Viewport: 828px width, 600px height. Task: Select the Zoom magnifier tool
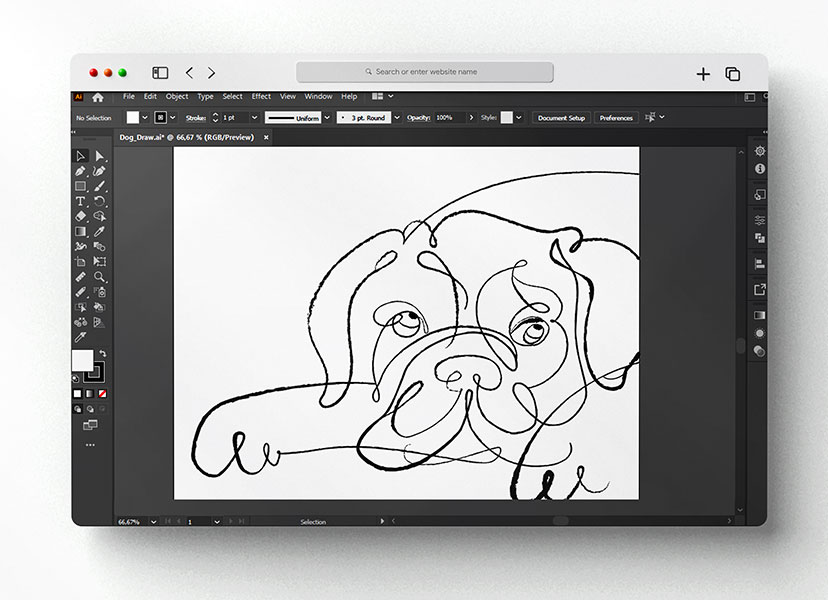tap(100, 276)
